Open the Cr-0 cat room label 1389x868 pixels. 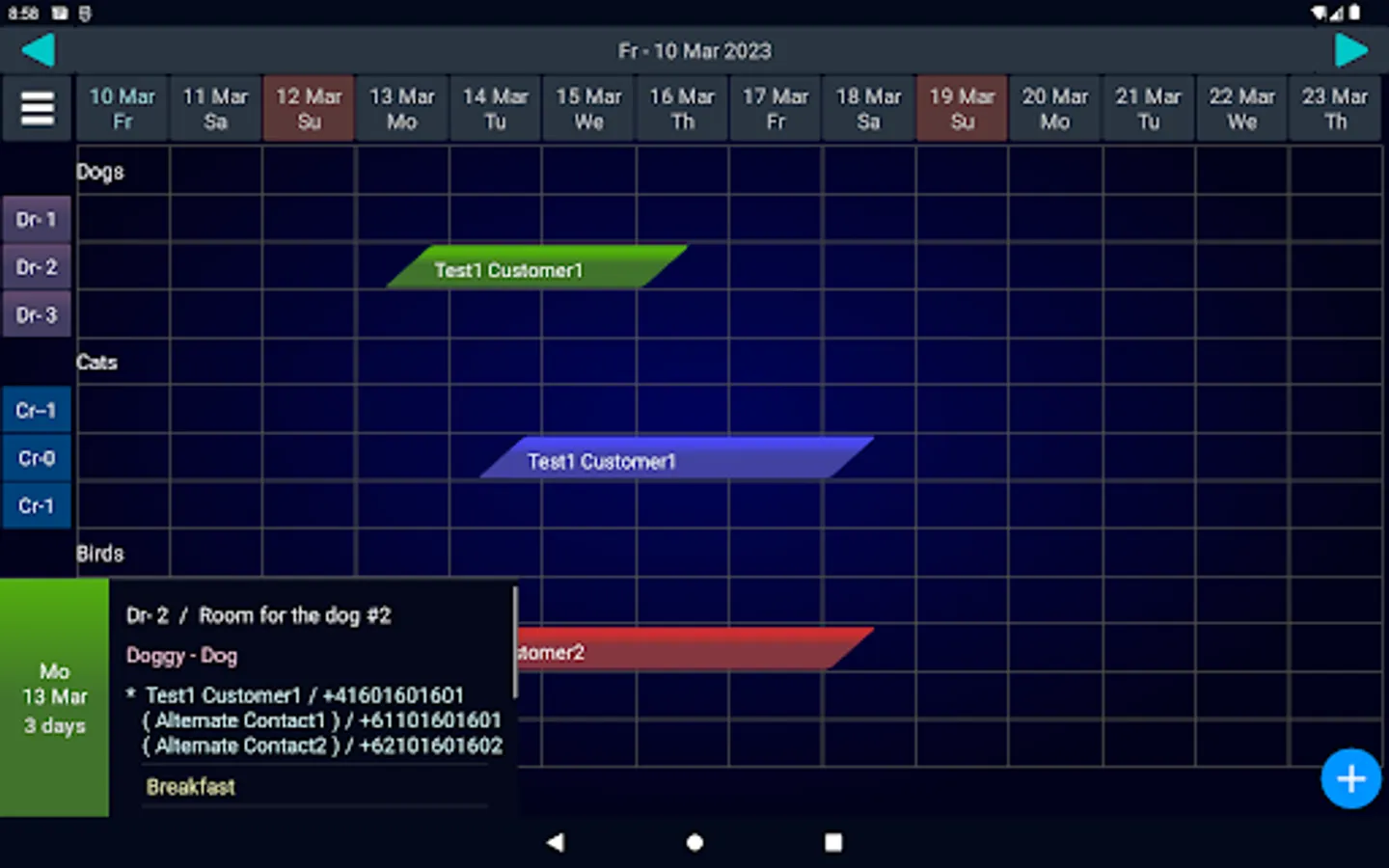(x=37, y=458)
